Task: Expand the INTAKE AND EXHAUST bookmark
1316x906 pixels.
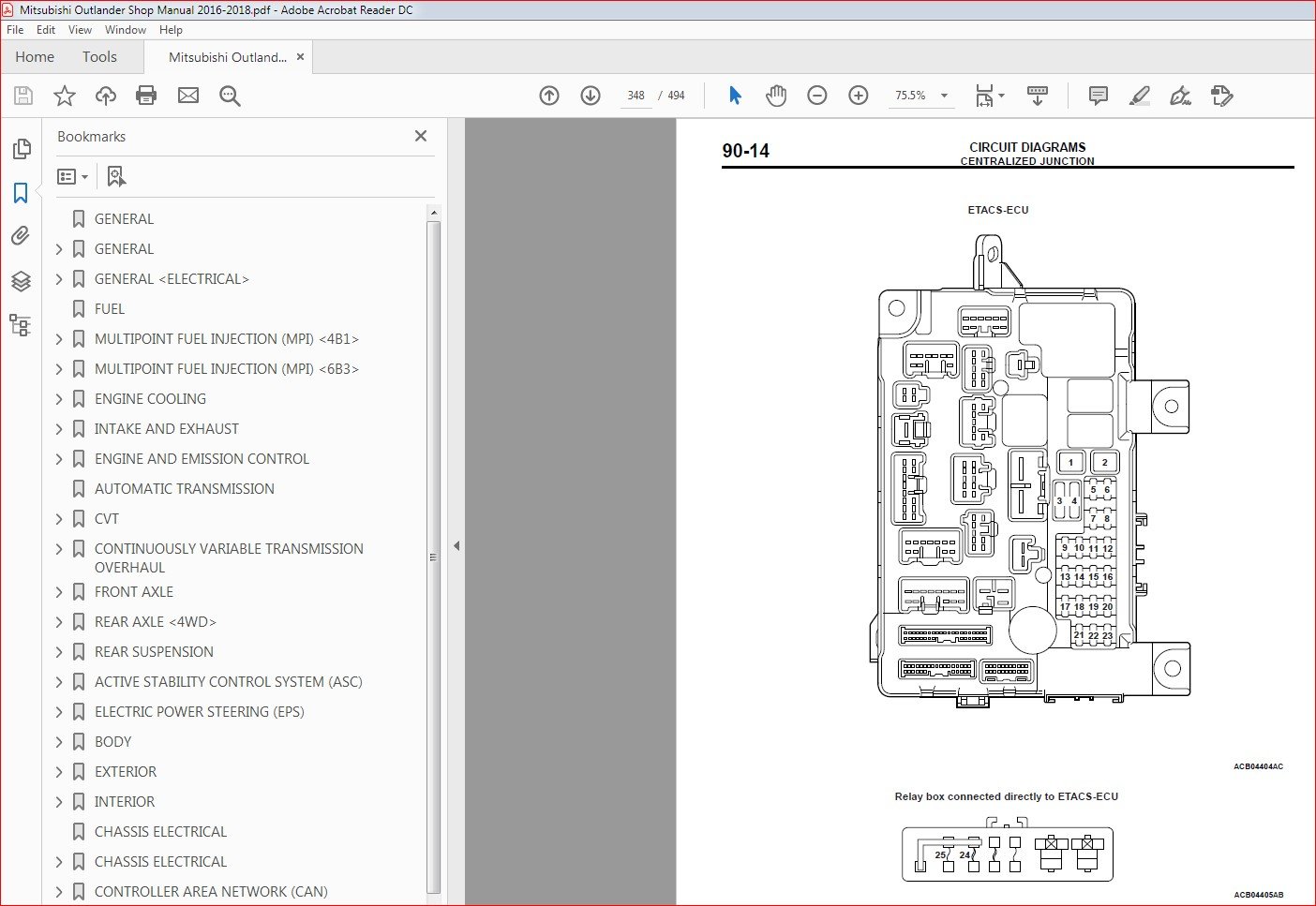Action: (x=59, y=429)
